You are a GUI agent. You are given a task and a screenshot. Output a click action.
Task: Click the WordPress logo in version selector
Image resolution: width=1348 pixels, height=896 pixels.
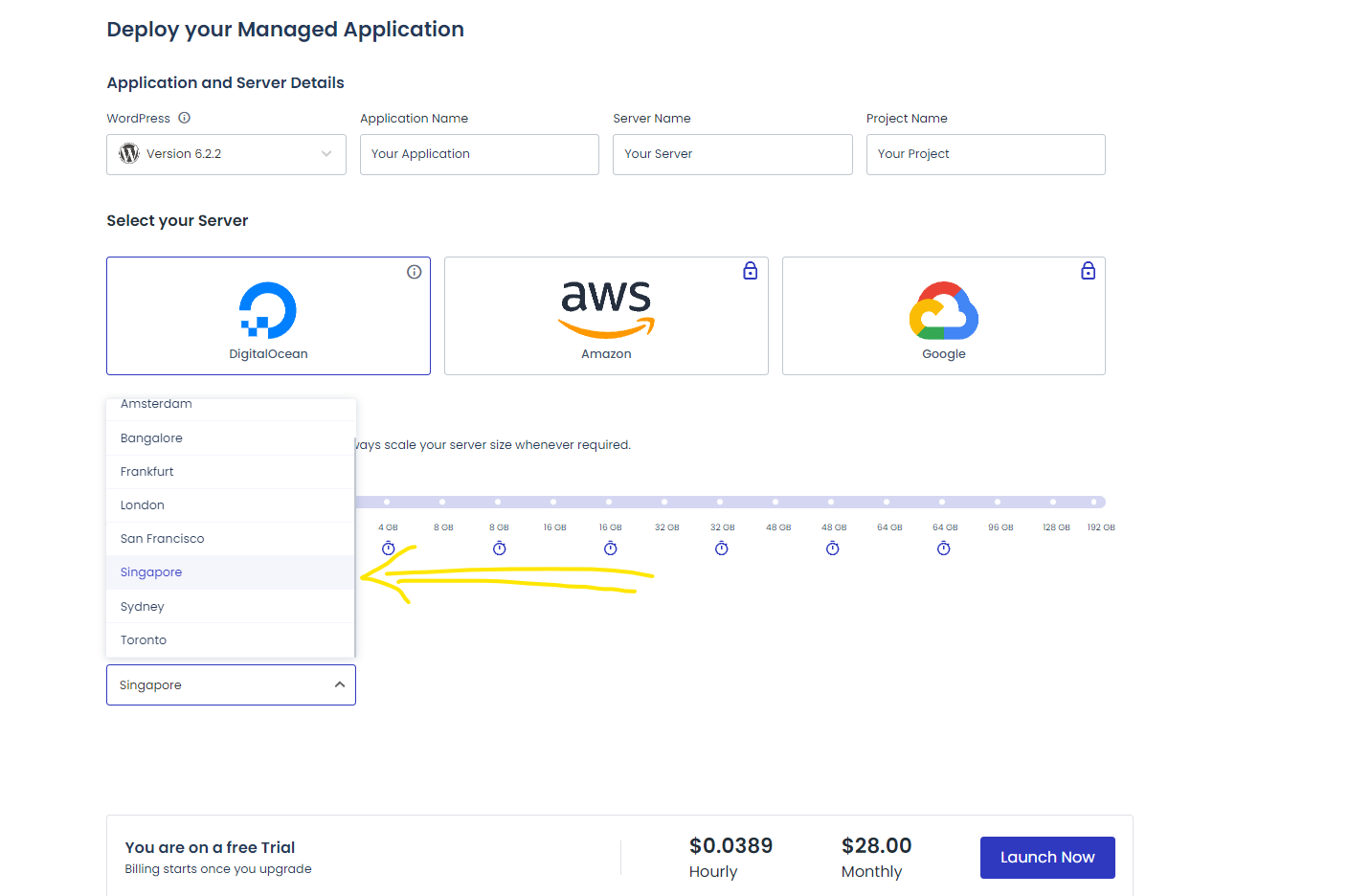pyautogui.click(x=129, y=153)
